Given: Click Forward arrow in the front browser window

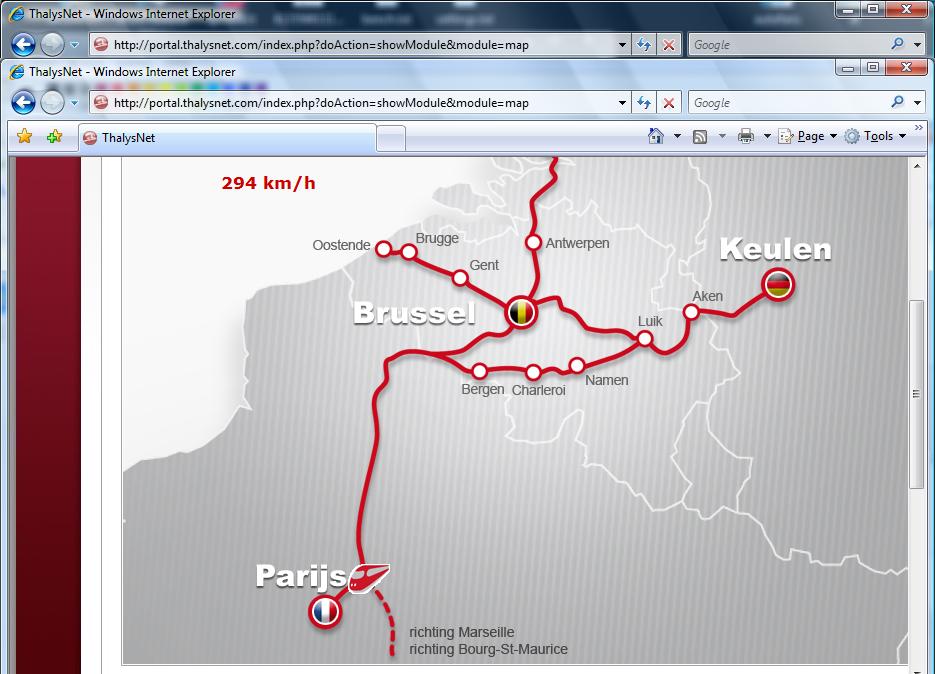Looking at the screenshot, I should (x=52, y=103).
